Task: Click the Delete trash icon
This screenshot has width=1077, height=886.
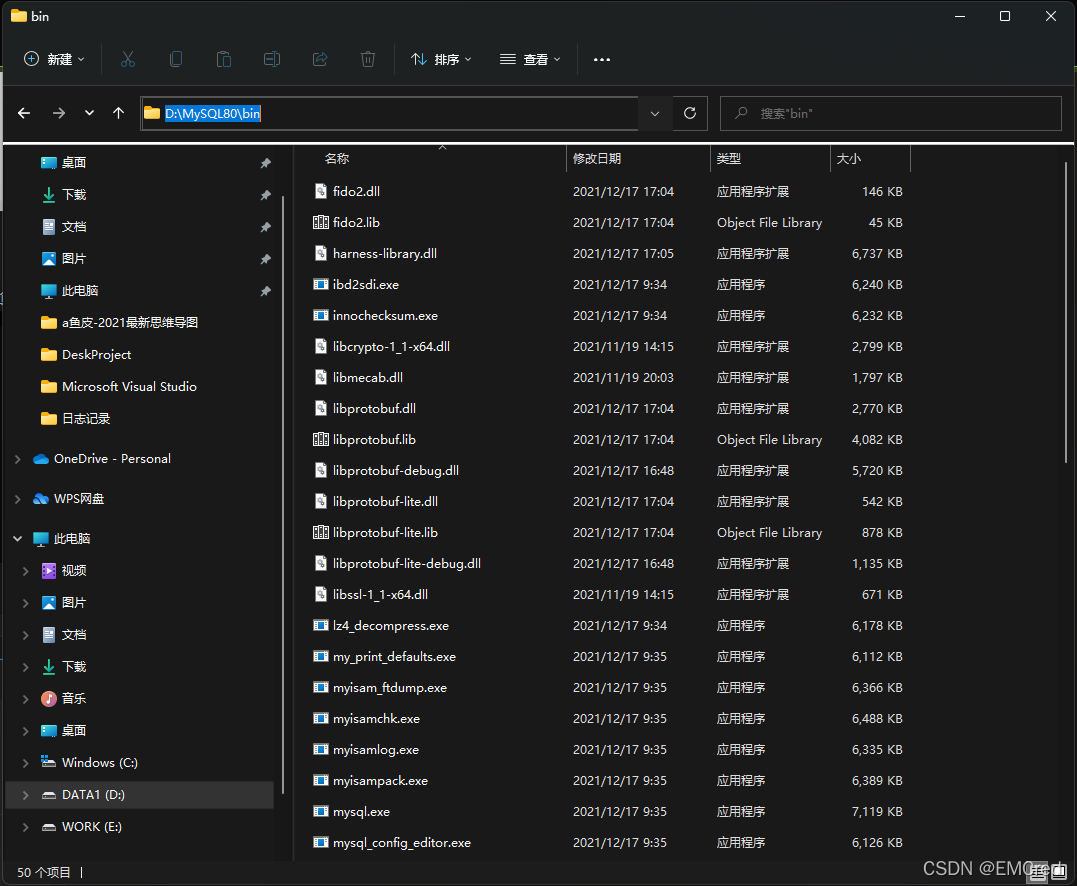Action: tap(368, 59)
